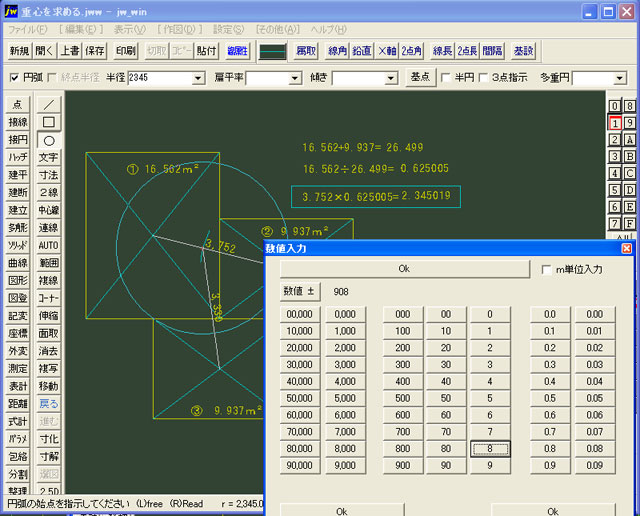Click the focused 8 number button
Image resolution: width=640 pixels, height=516 pixels.
490,449
